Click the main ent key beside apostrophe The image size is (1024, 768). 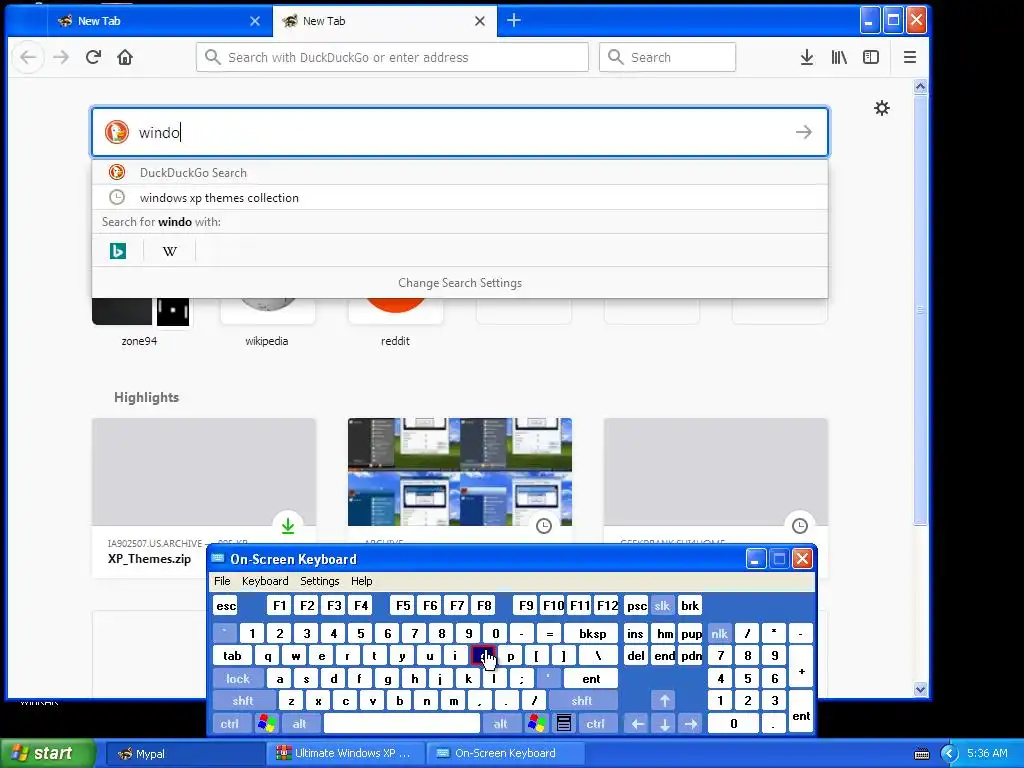point(591,679)
